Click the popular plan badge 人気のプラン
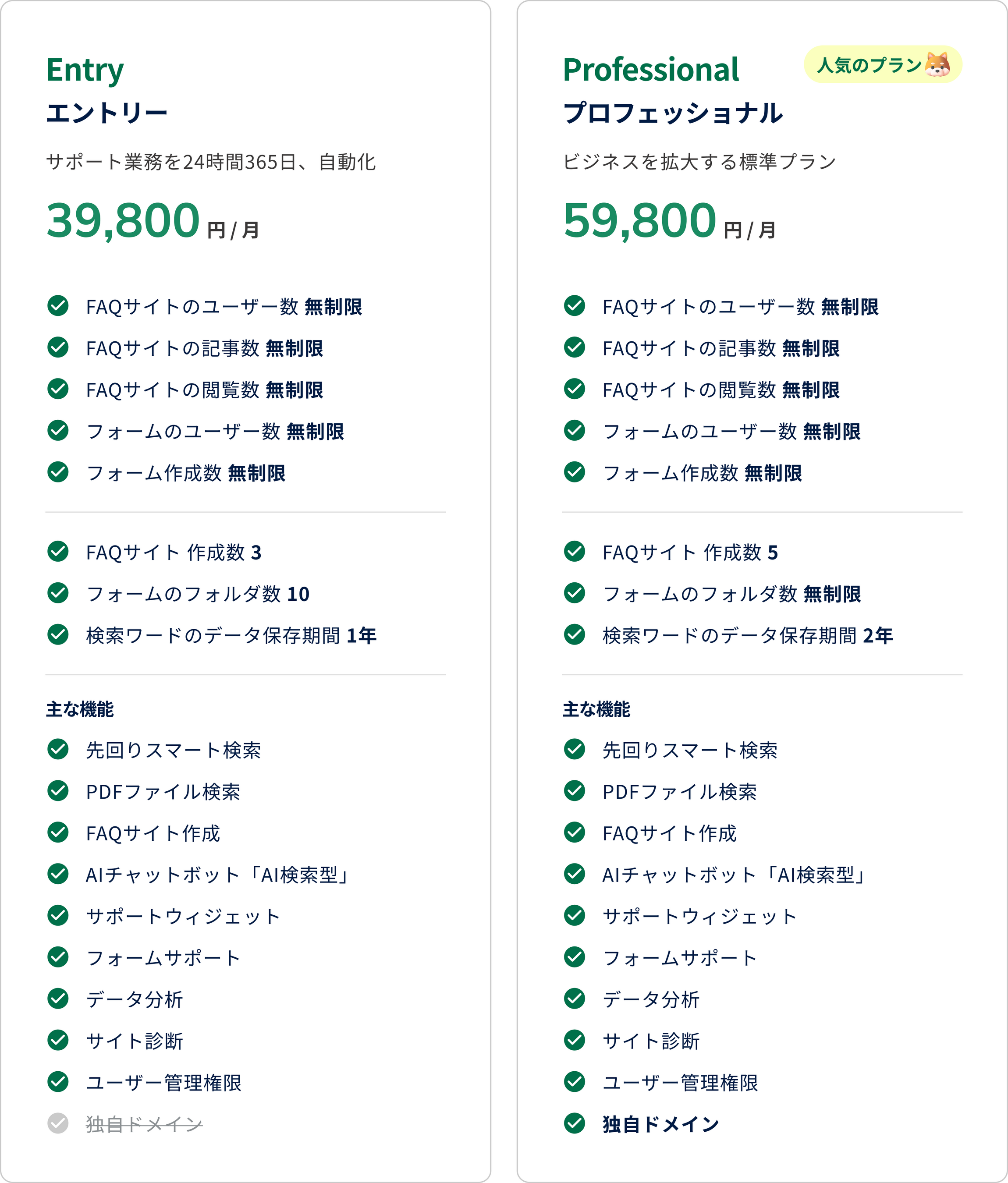This screenshot has width=1008, height=1183. [x=870, y=65]
